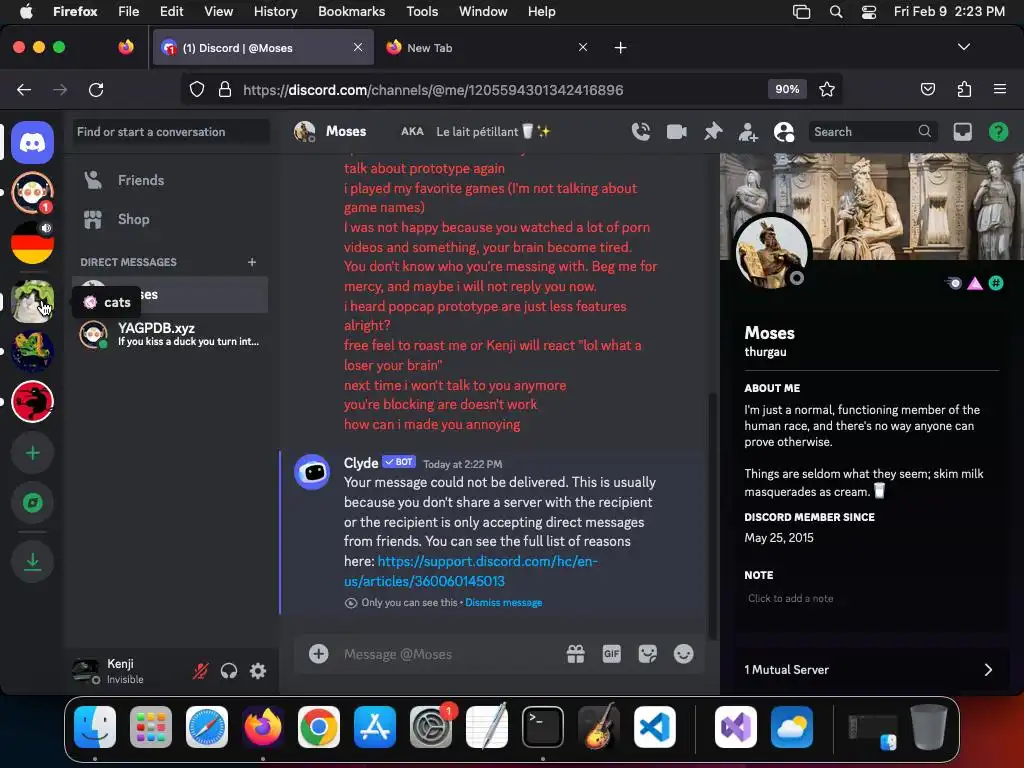Open macOS Control Center icon

point(869,12)
